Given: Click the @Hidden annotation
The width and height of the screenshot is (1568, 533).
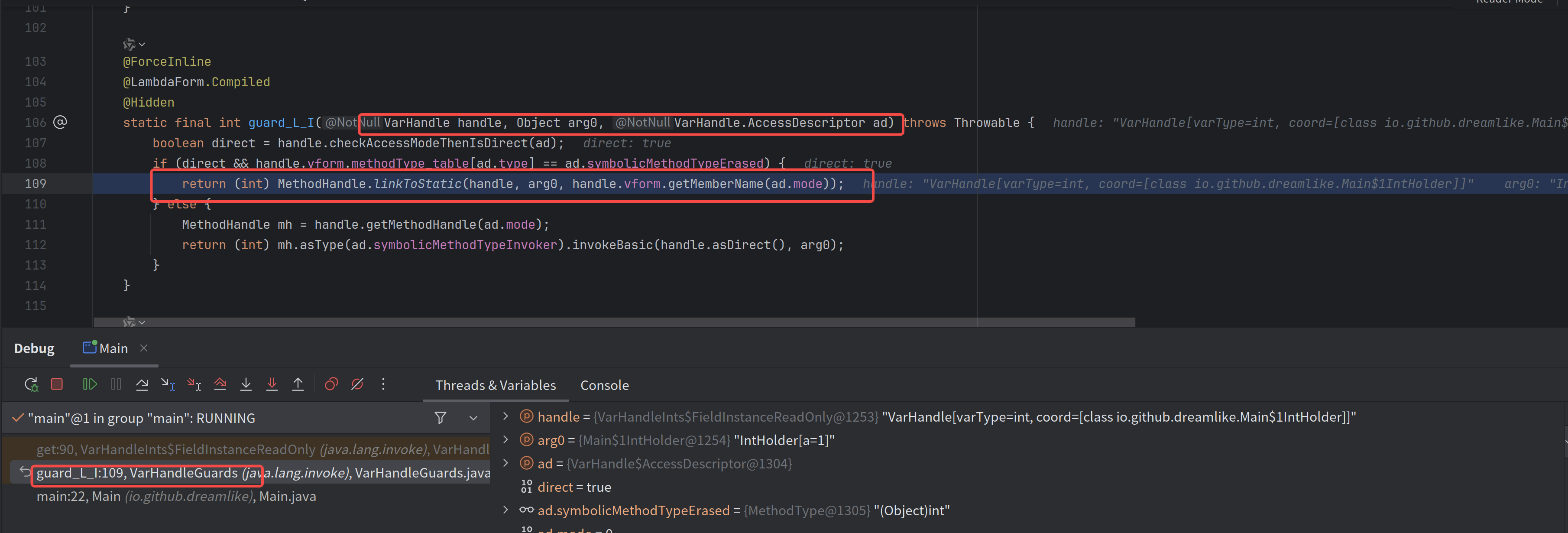Looking at the screenshot, I should [149, 102].
